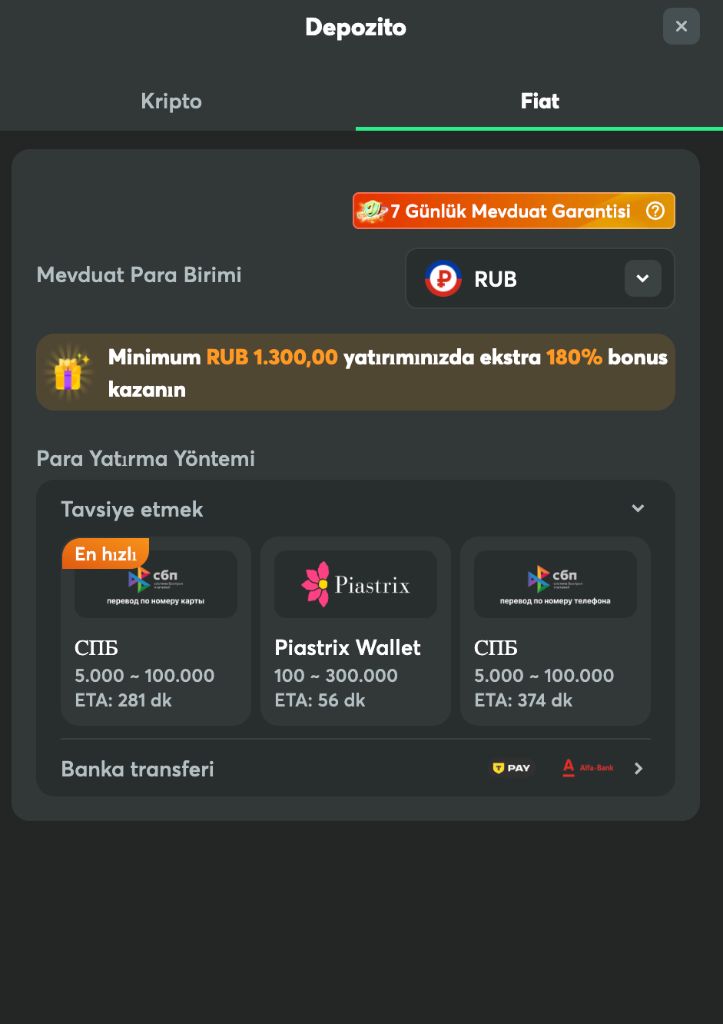
Task: Open the deposit guarantee help question mark
Action: click(655, 210)
